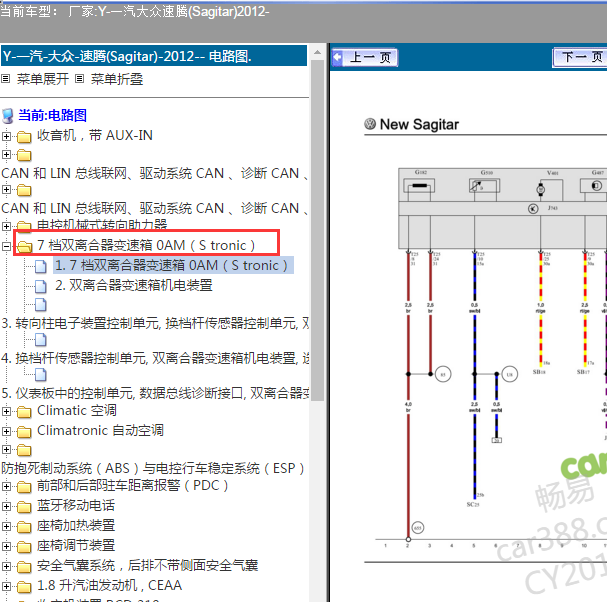Click open folder icon of 7 档双离合器变速箱
Screen dimensions: 607x602
tap(24, 246)
